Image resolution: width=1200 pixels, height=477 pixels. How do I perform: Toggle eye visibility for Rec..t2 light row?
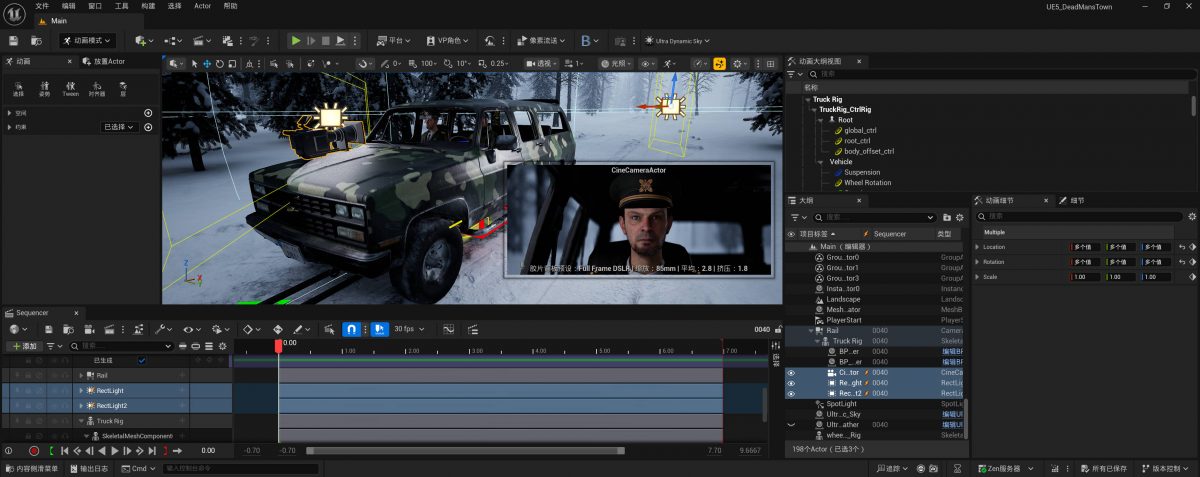coord(791,393)
